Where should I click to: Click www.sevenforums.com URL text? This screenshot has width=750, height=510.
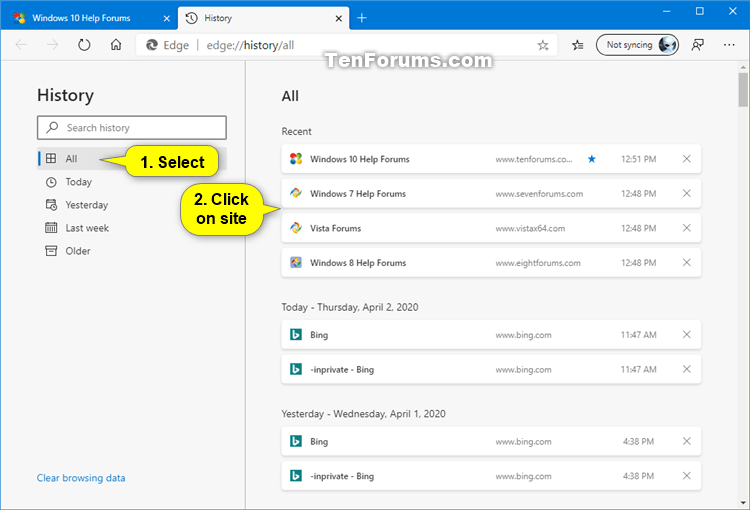pyautogui.click(x=539, y=194)
